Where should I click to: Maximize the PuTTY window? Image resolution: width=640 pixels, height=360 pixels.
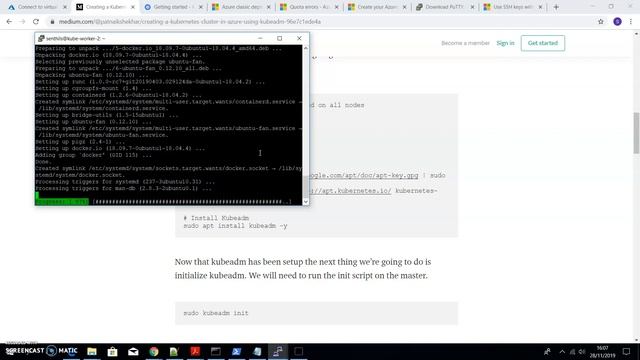point(280,38)
